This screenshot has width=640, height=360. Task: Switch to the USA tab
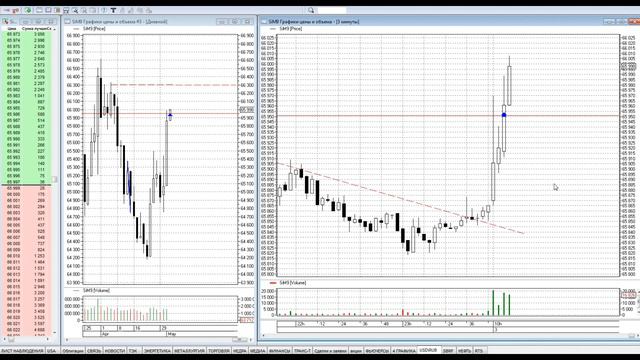pos(51,351)
